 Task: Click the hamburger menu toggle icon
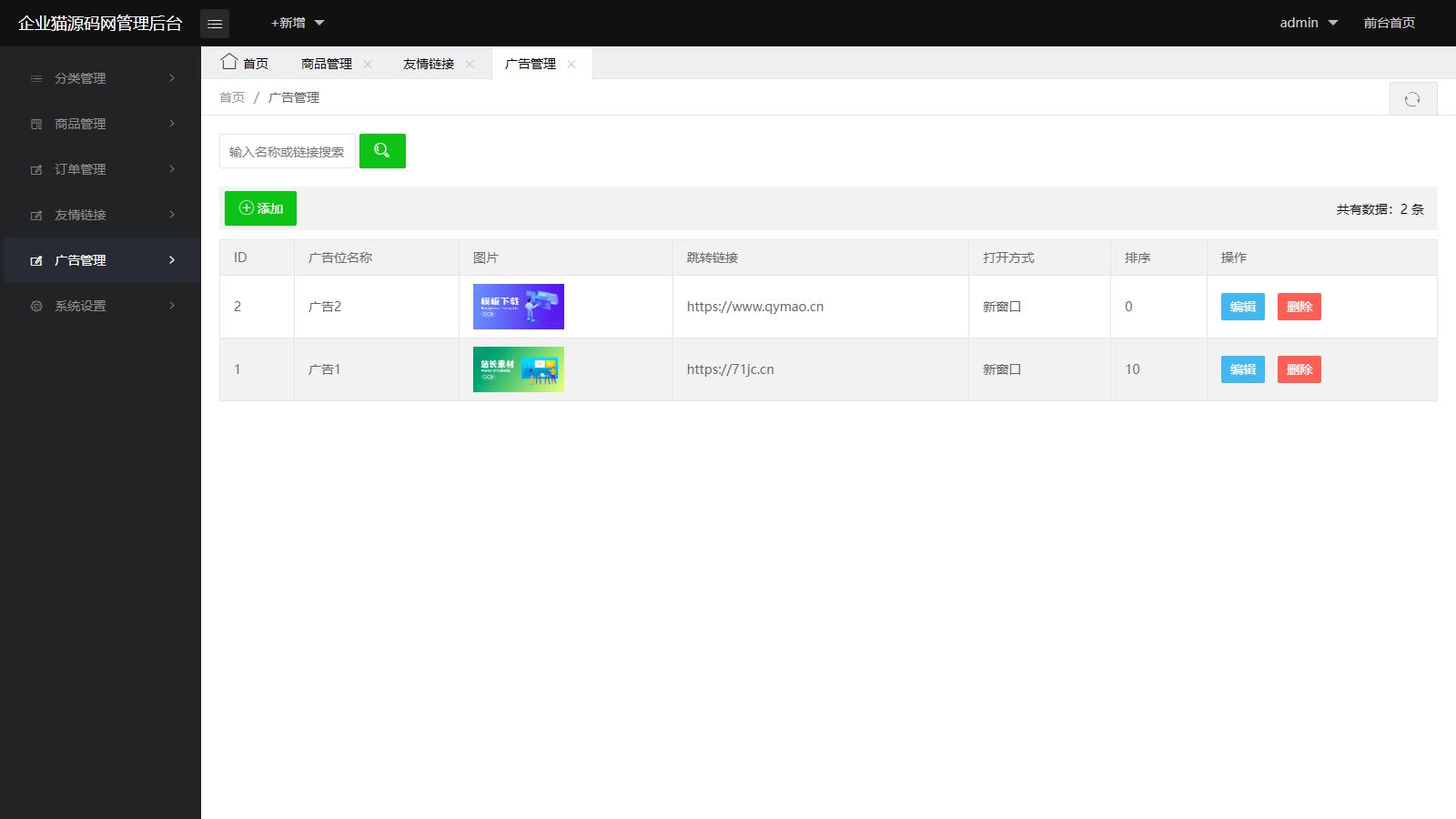(x=215, y=23)
